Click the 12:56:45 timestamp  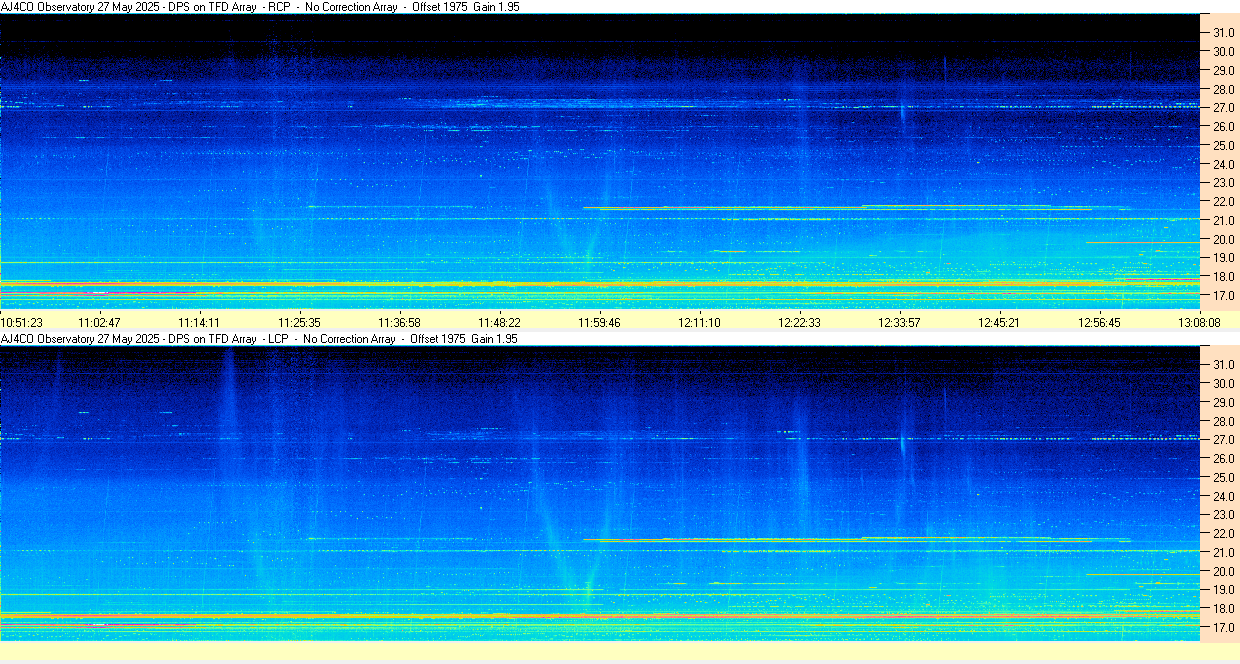pyautogui.click(x=1100, y=322)
